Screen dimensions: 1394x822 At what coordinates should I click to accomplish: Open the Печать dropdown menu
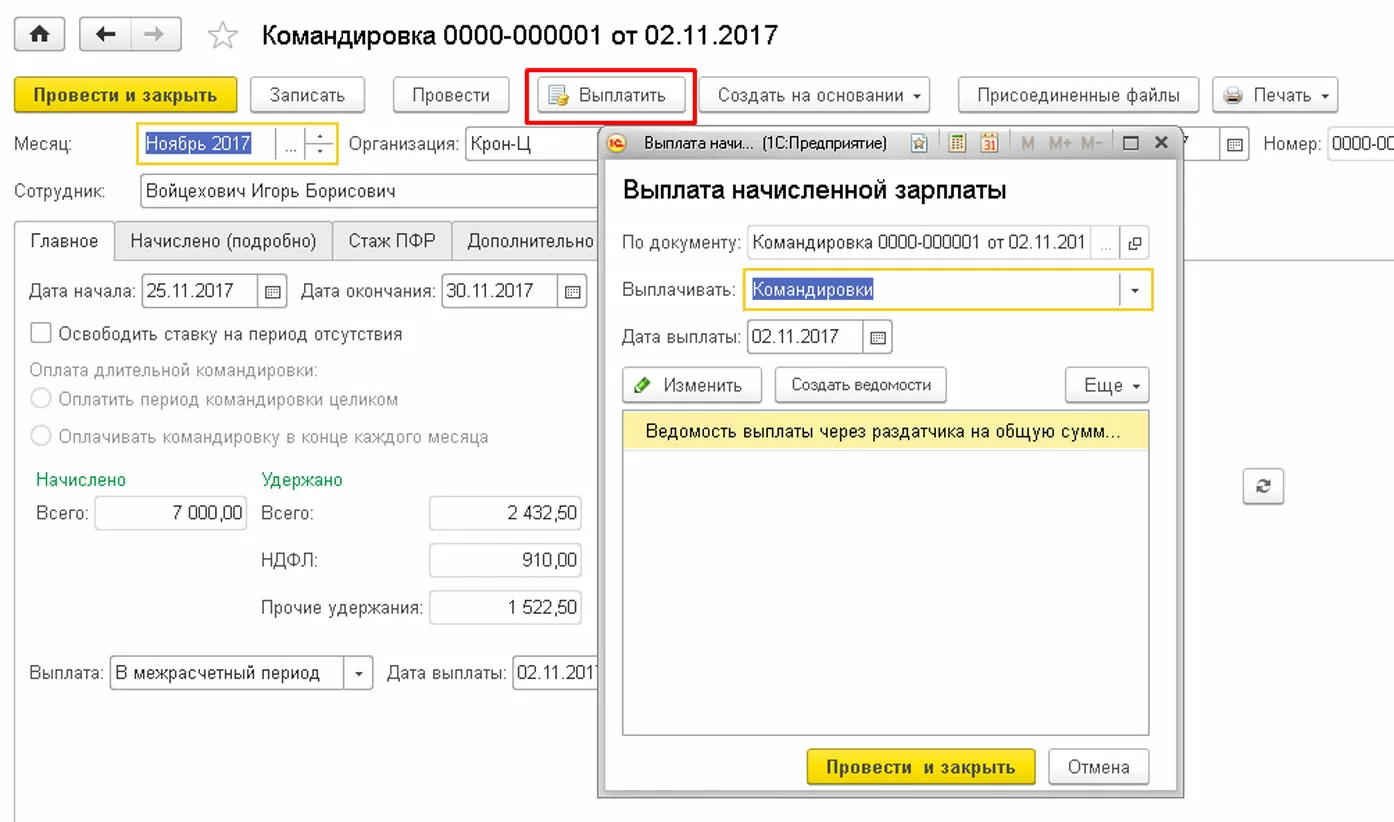tap(1275, 95)
